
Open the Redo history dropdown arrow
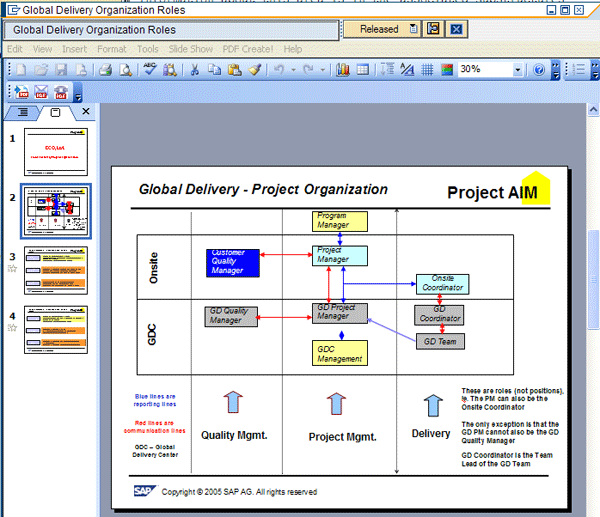coord(323,70)
